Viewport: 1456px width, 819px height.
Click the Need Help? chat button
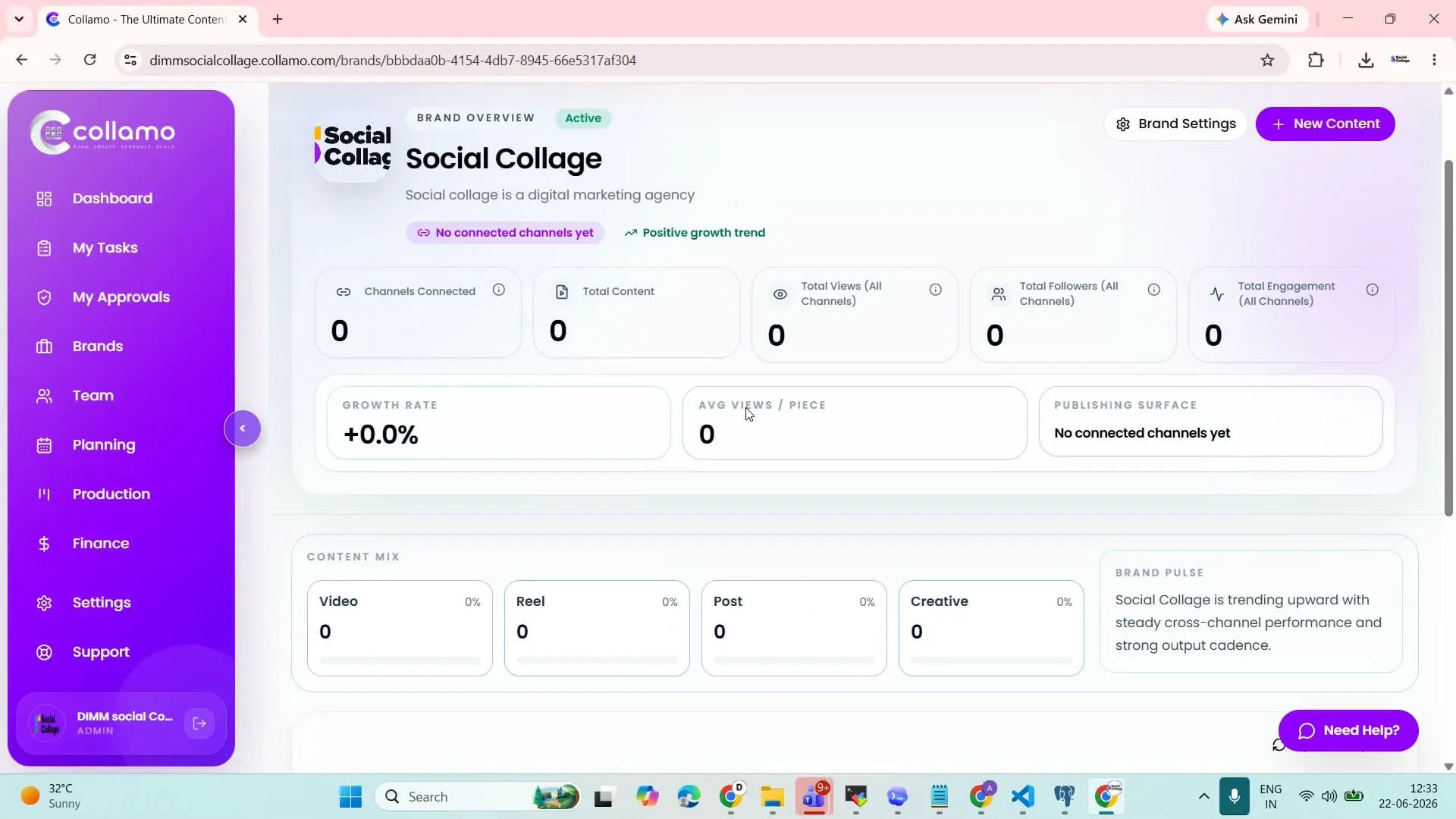1348,730
